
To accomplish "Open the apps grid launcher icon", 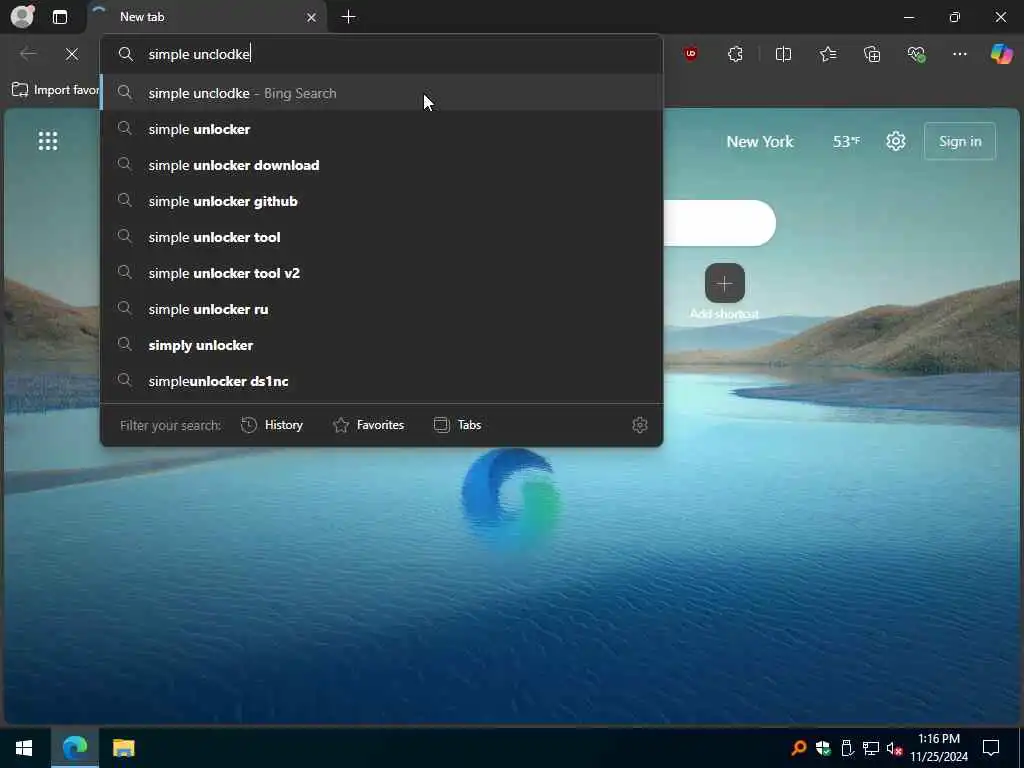I will (x=48, y=141).
